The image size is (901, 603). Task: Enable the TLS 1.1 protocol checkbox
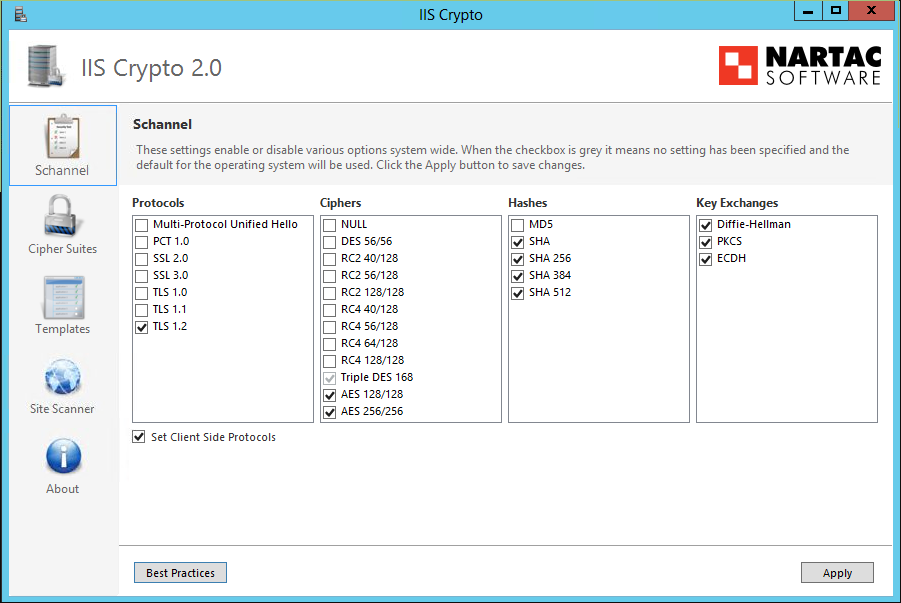pyautogui.click(x=141, y=310)
